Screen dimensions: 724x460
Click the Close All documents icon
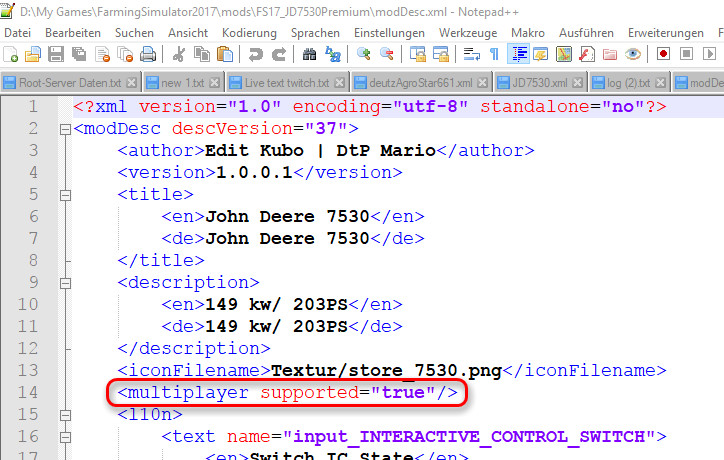(125, 54)
